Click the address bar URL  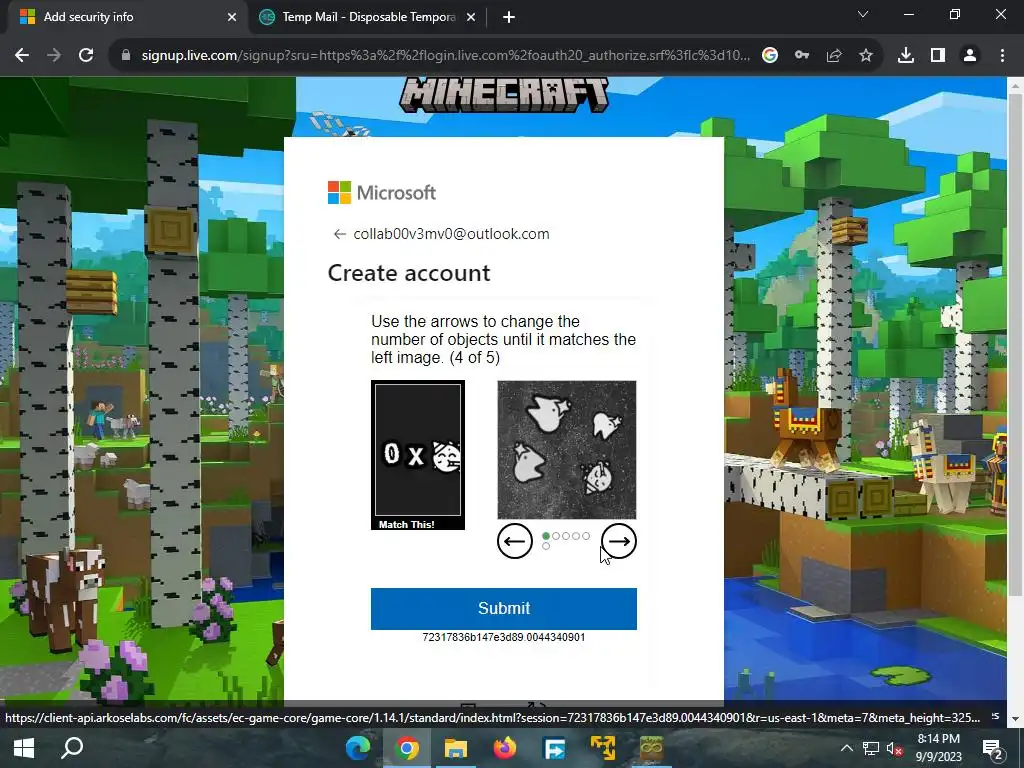(x=445, y=56)
